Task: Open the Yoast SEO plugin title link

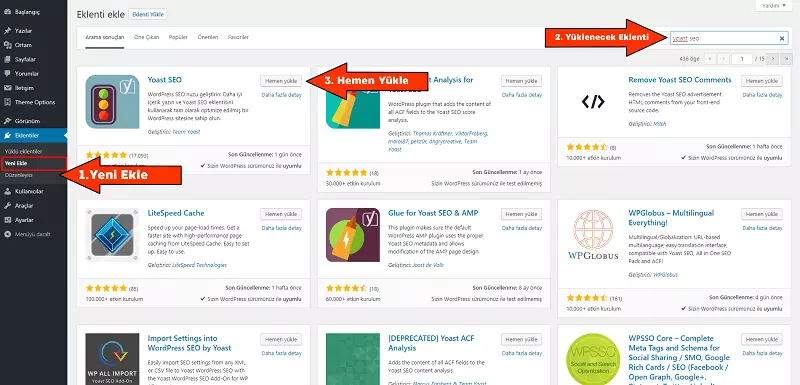Action: tap(164, 80)
